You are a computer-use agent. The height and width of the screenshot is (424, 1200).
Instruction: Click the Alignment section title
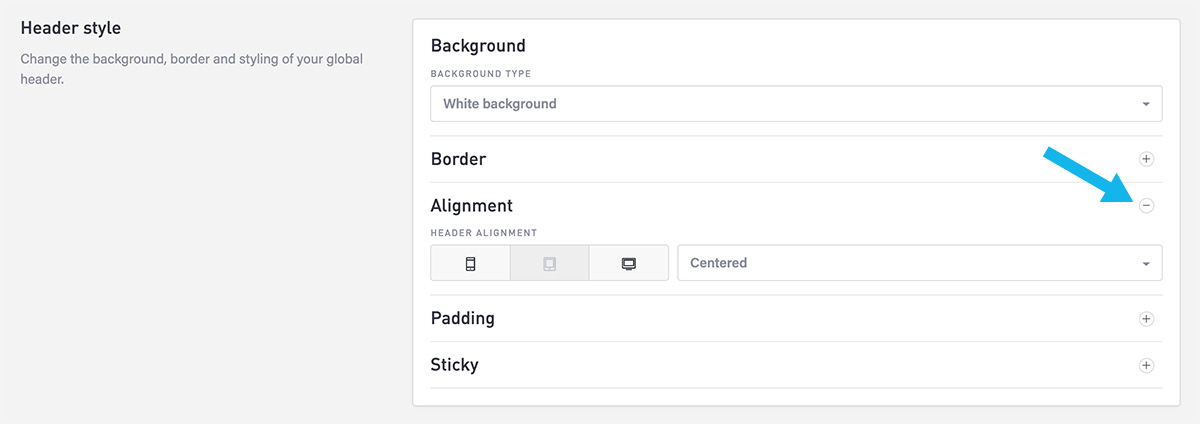[471, 206]
